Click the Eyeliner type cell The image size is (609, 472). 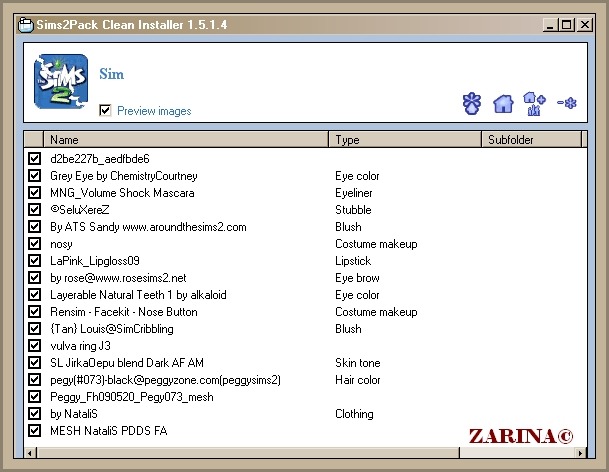click(x=353, y=193)
